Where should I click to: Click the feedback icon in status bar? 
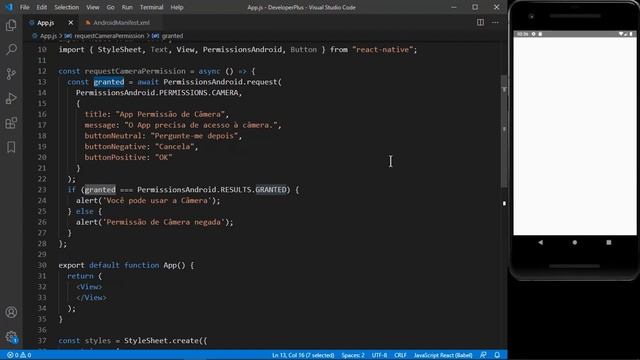point(483,355)
